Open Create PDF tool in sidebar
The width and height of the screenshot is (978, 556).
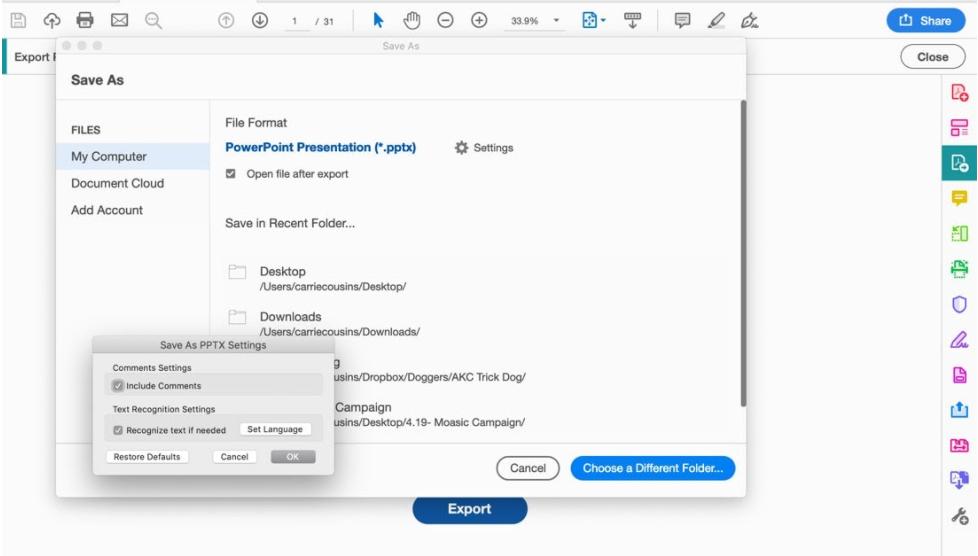tap(959, 92)
